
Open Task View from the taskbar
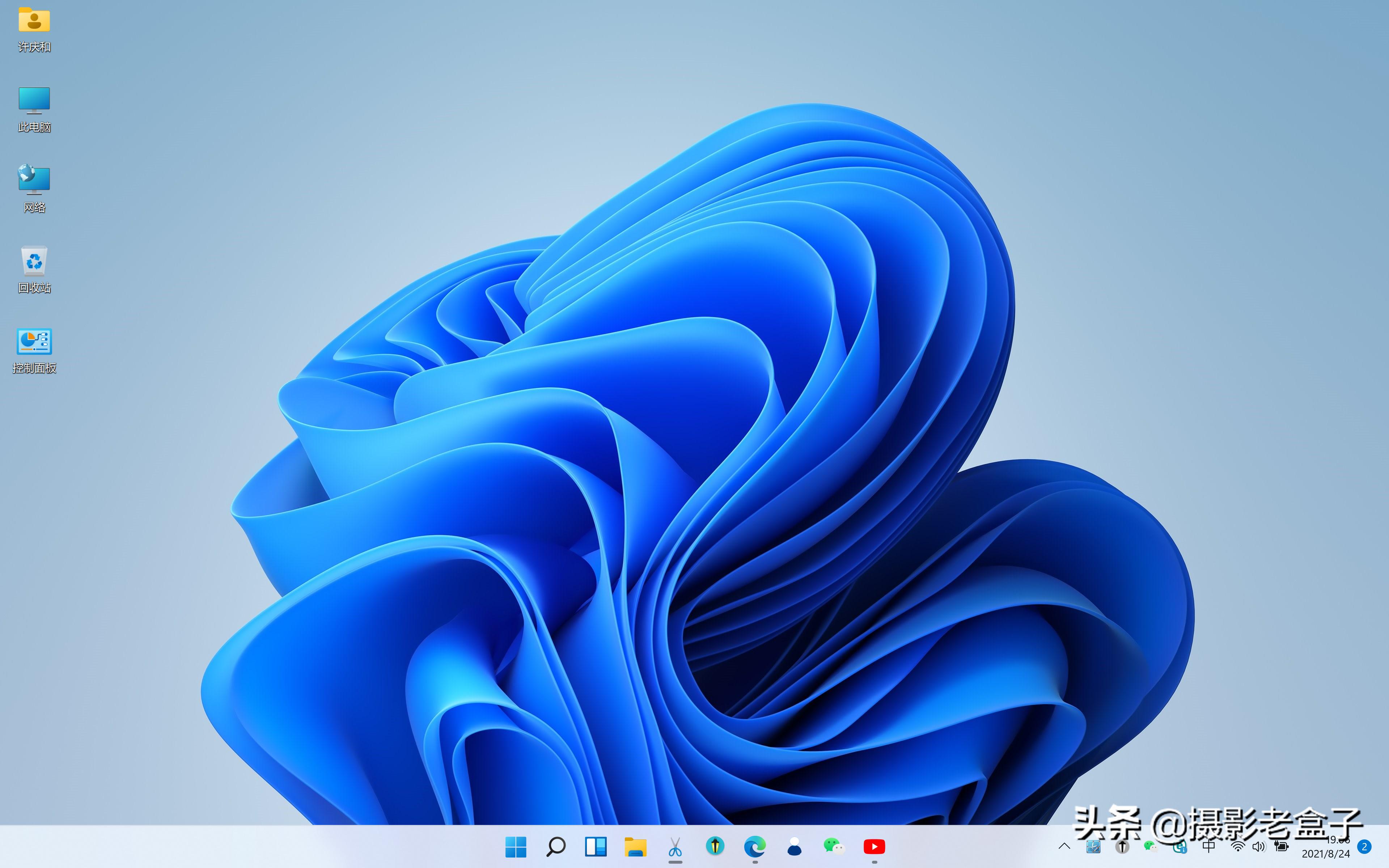(596, 846)
